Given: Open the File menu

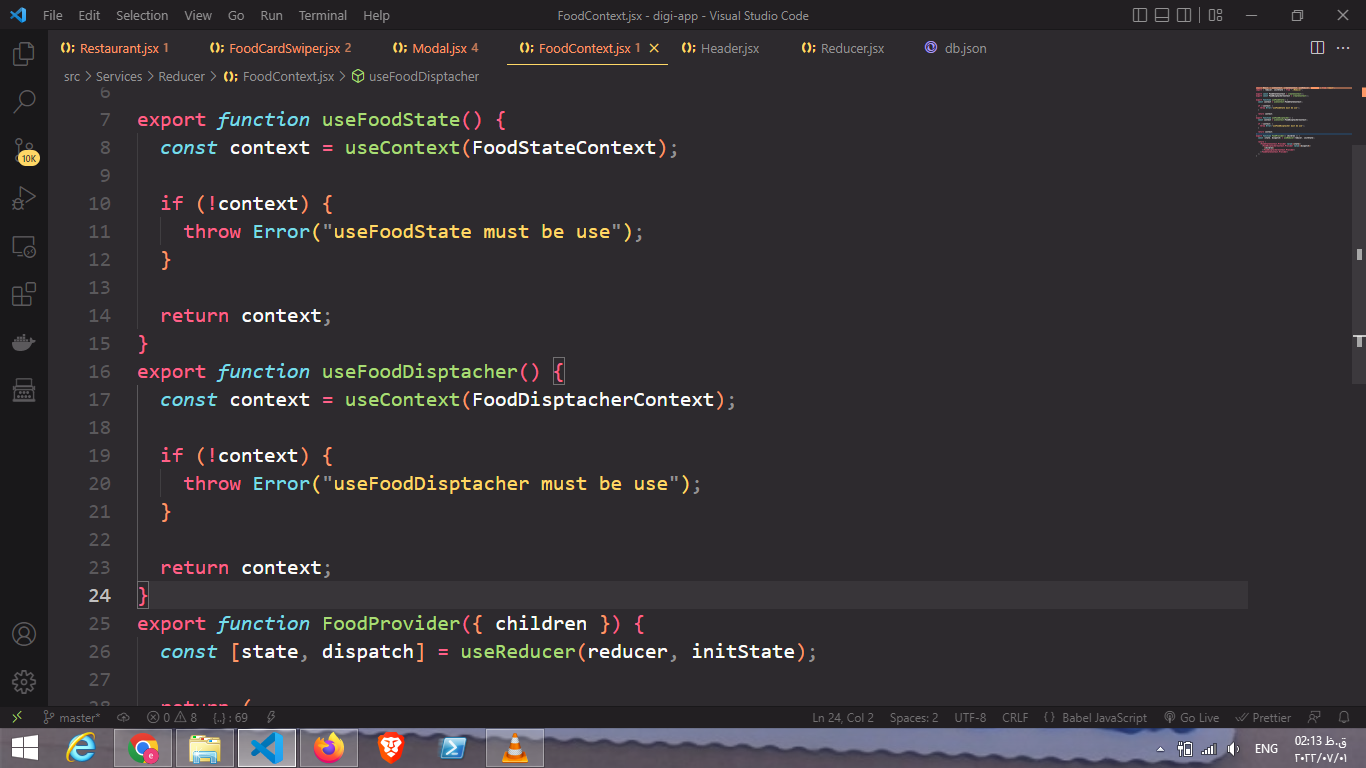Looking at the screenshot, I should click(x=52, y=15).
